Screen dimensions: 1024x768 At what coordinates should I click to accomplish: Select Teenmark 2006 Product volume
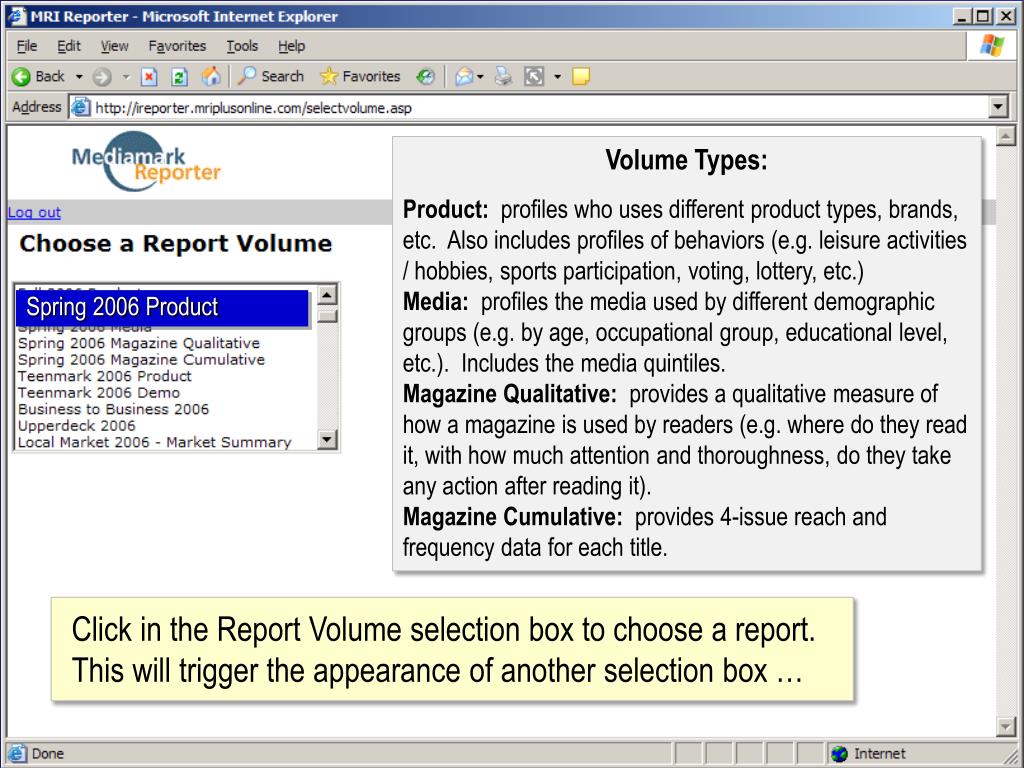[104, 376]
